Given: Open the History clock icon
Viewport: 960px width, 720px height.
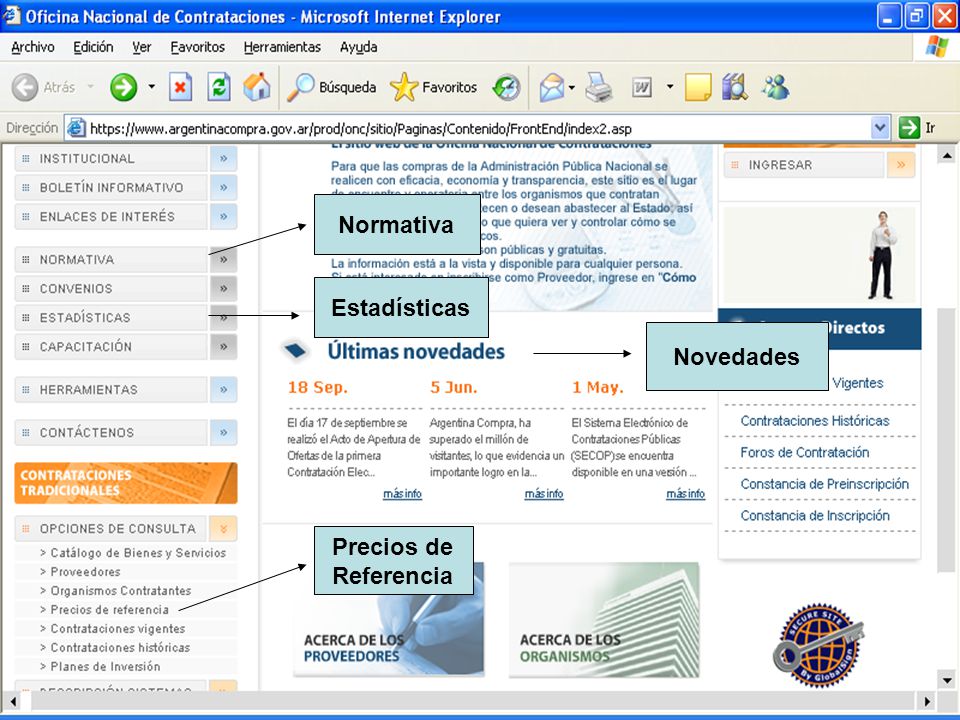Looking at the screenshot, I should point(506,88).
